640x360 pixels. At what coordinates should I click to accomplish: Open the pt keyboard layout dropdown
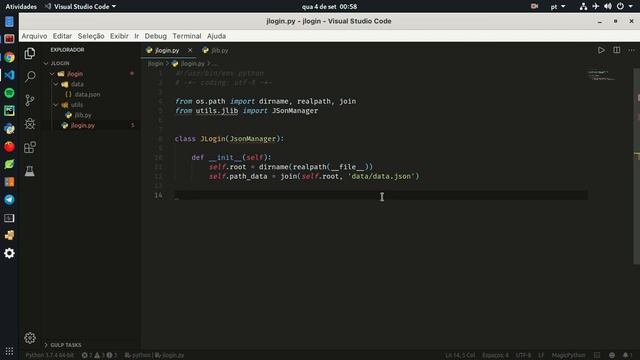click(x=558, y=7)
